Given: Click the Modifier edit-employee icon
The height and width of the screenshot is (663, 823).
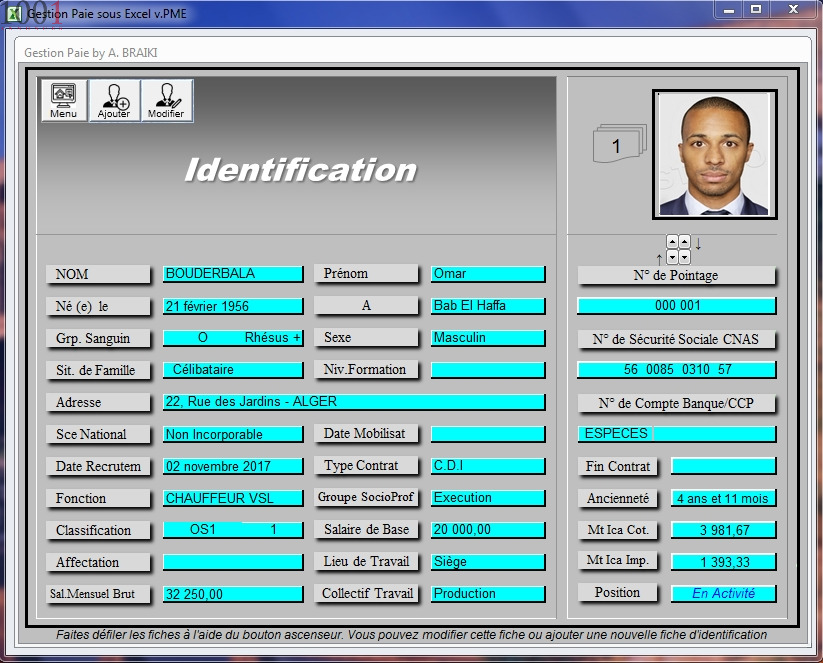Looking at the screenshot, I should point(166,100).
